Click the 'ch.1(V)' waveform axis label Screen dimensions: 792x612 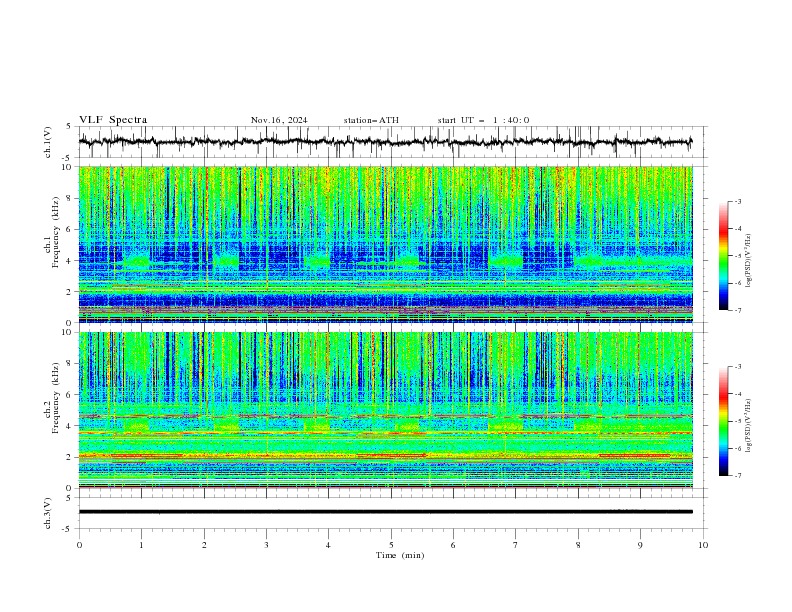pyautogui.click(x=48, y=142)
